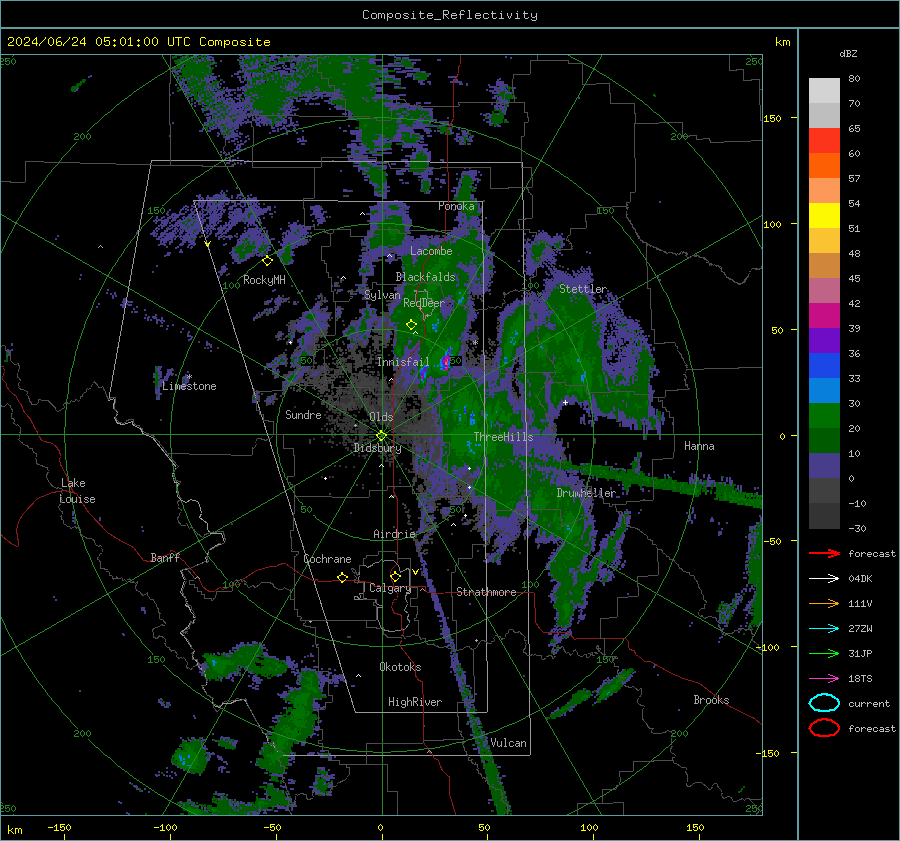Screen dimensions: 900x841
Task: Pick the light gray 80 dBZ swatch
Action: [824, 91]
